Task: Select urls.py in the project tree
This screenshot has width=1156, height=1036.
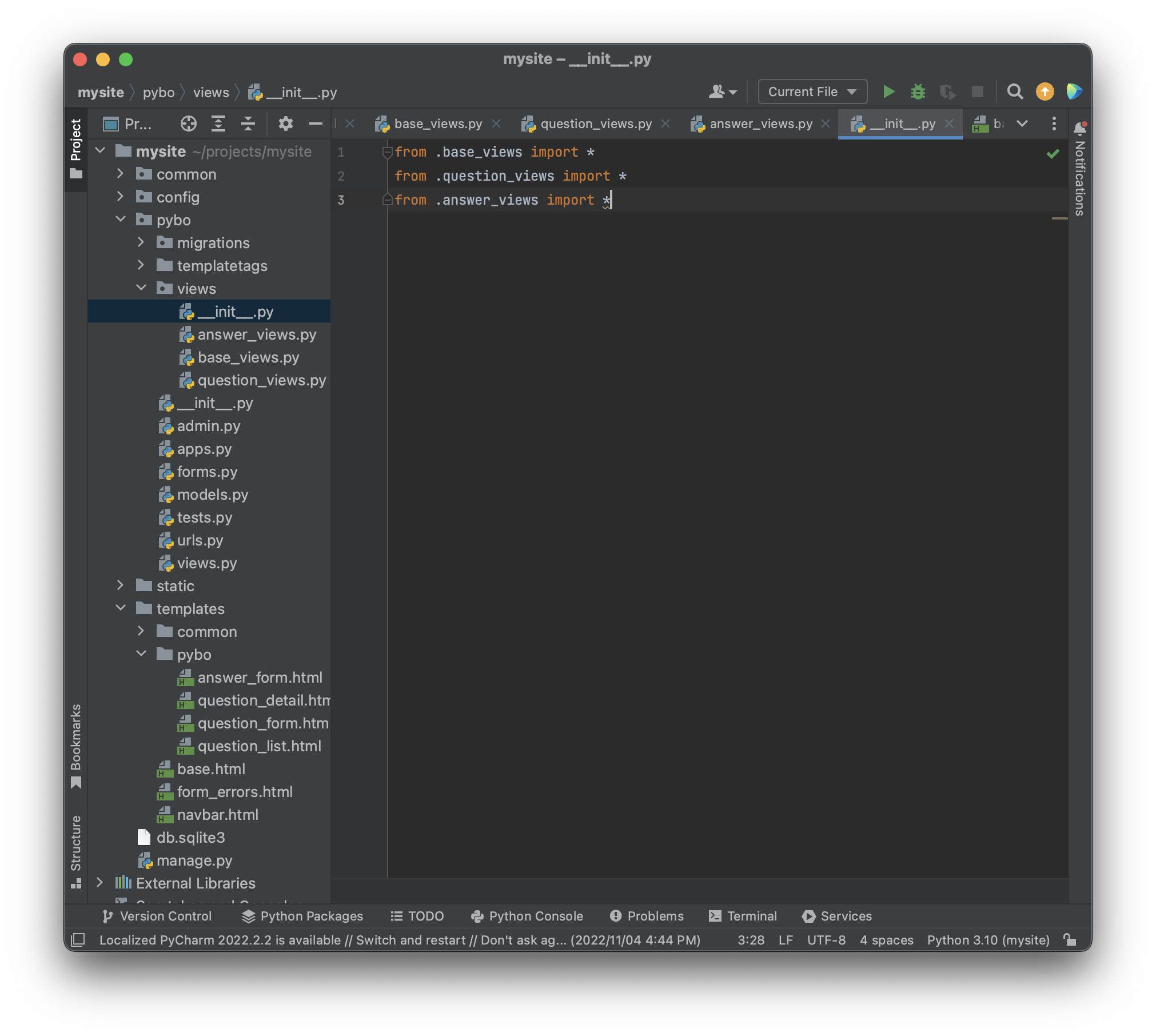Action: click(x=200, y=540)
